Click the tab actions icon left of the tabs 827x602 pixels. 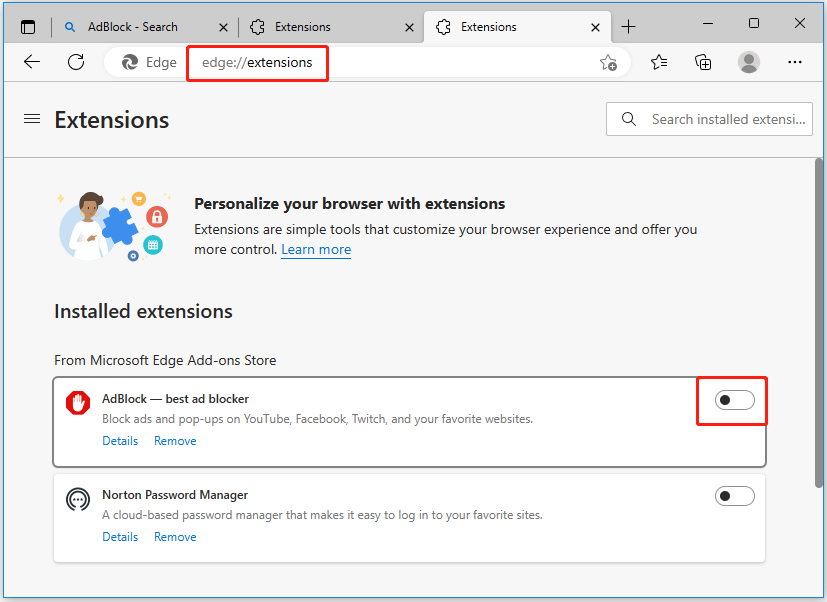click(x=28, y=26)
